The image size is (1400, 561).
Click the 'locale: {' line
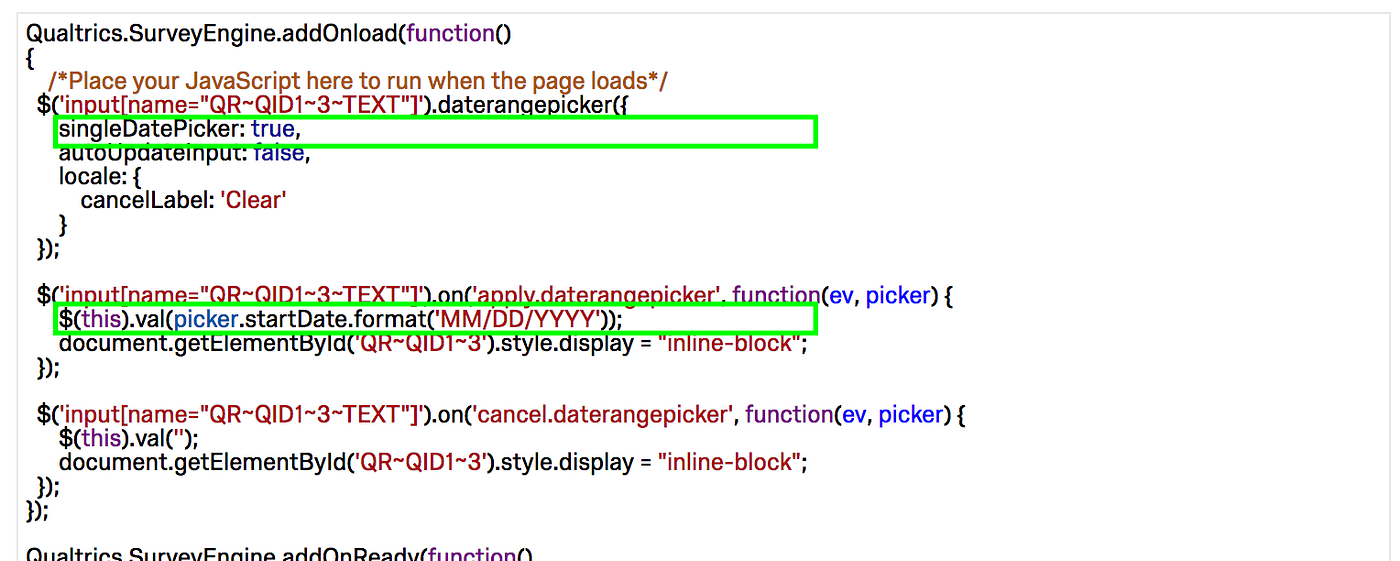point(100,177)
